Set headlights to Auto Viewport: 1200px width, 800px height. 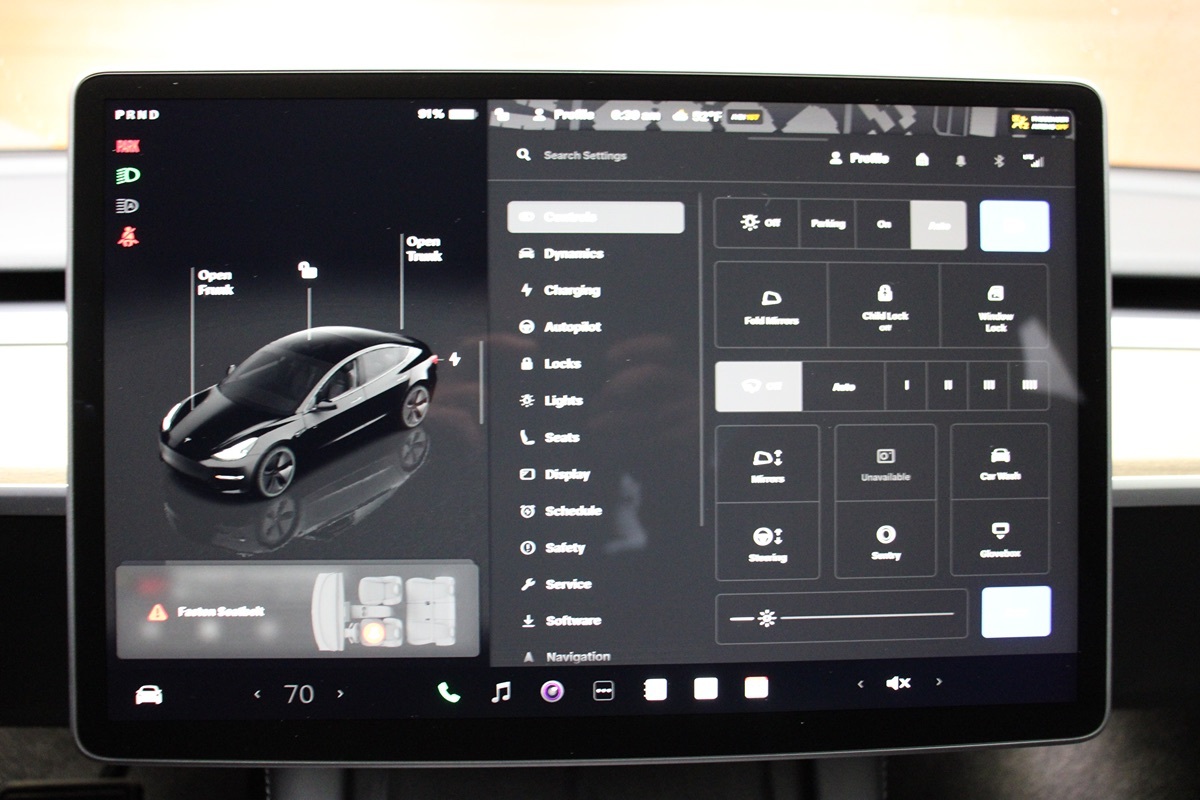point(937,224)
